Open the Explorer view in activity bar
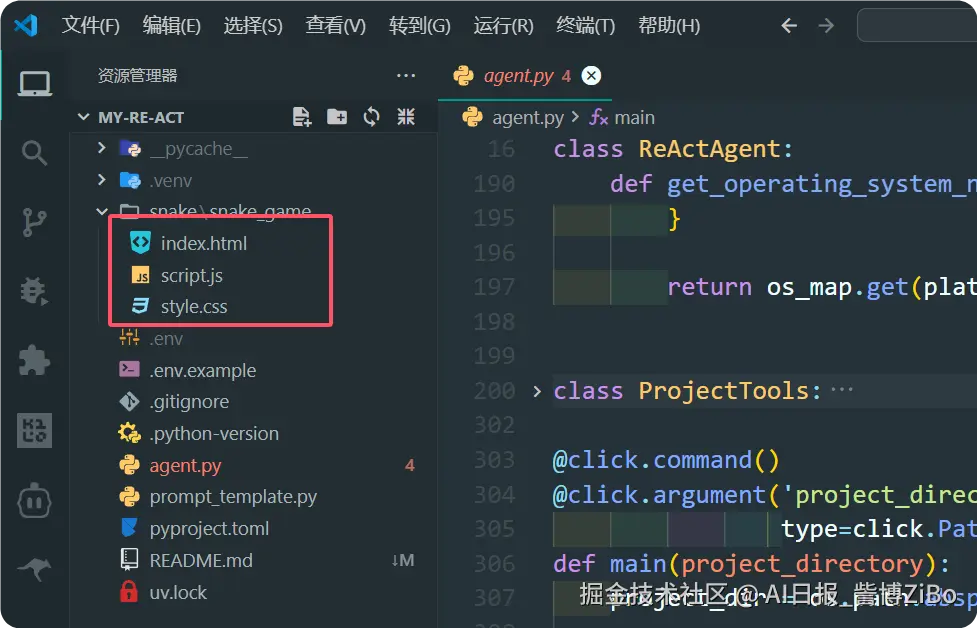 [34, 83]
